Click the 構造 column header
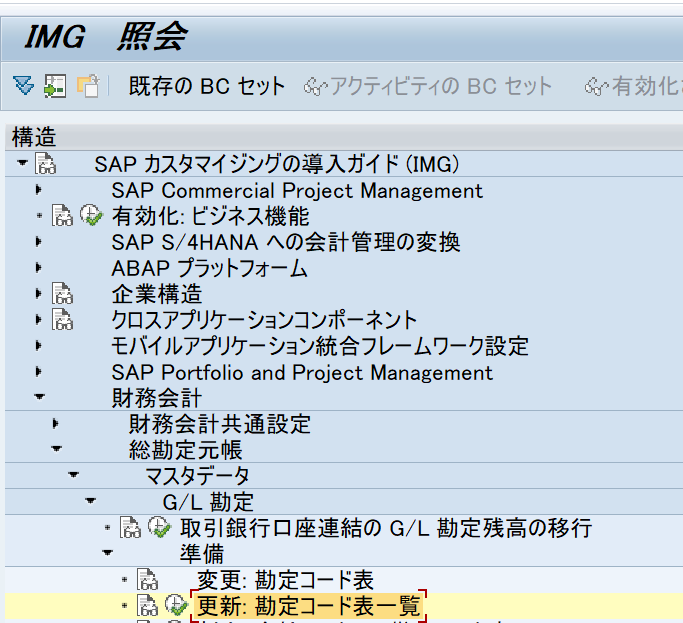Screen dimensions: 683x623 (x=35, y=138)
